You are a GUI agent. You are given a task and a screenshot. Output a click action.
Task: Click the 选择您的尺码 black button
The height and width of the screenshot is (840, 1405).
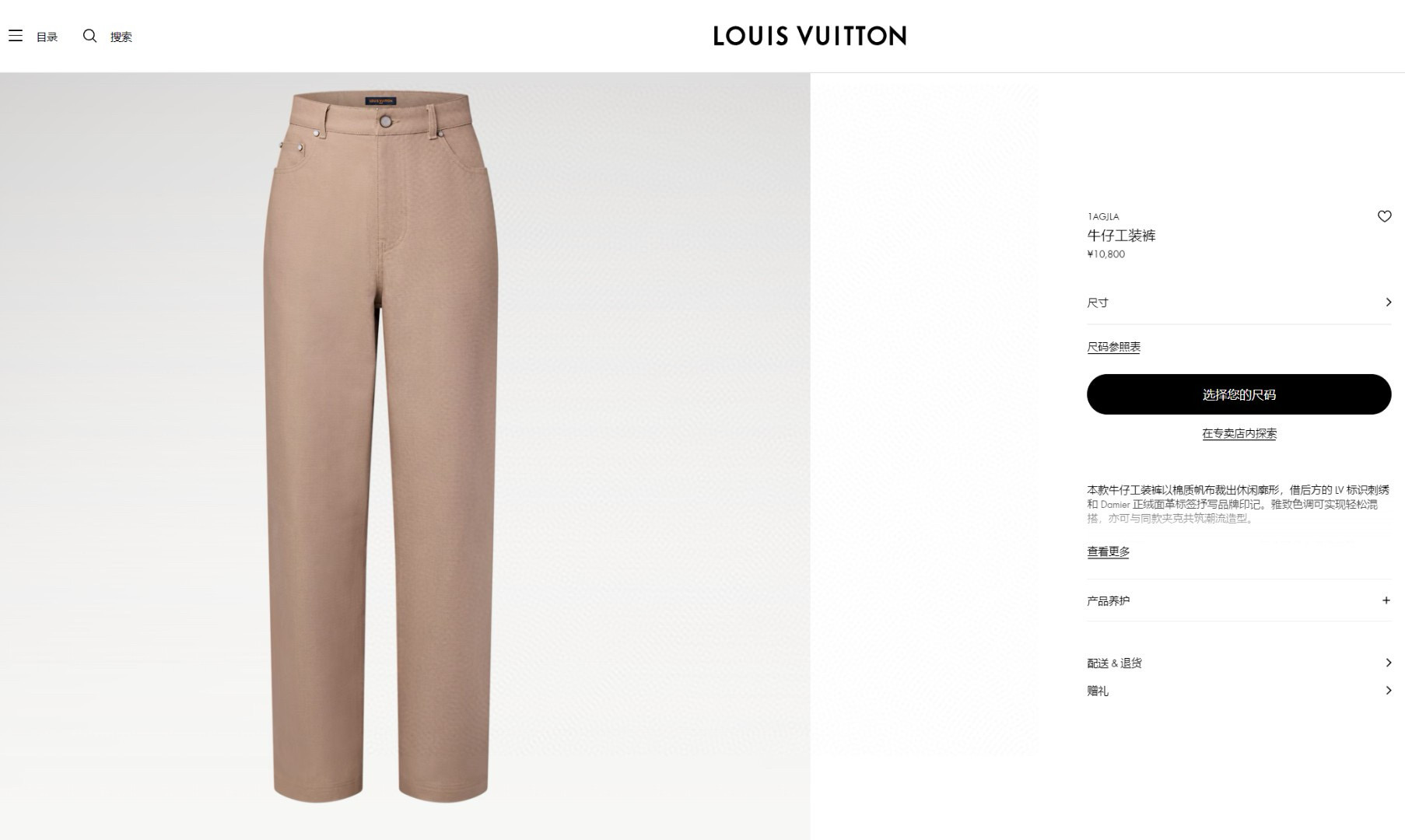[x=1239, y=394]
